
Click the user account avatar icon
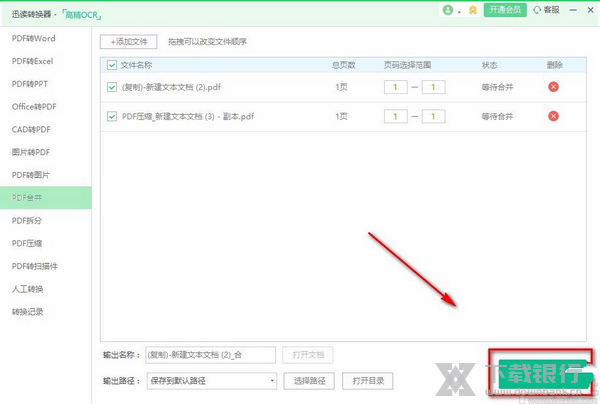[448, 10]
